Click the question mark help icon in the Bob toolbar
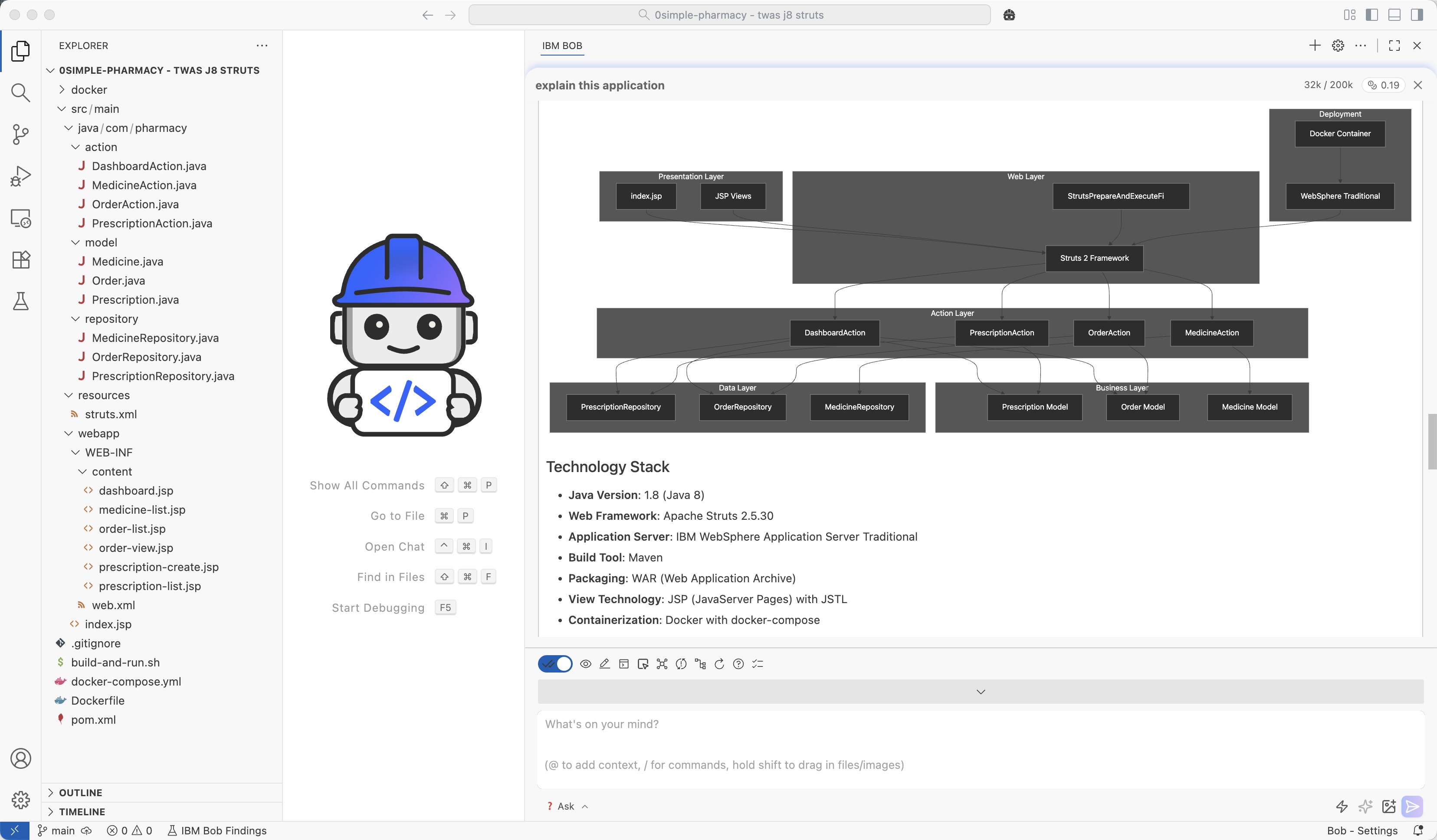 coord(738,664)
